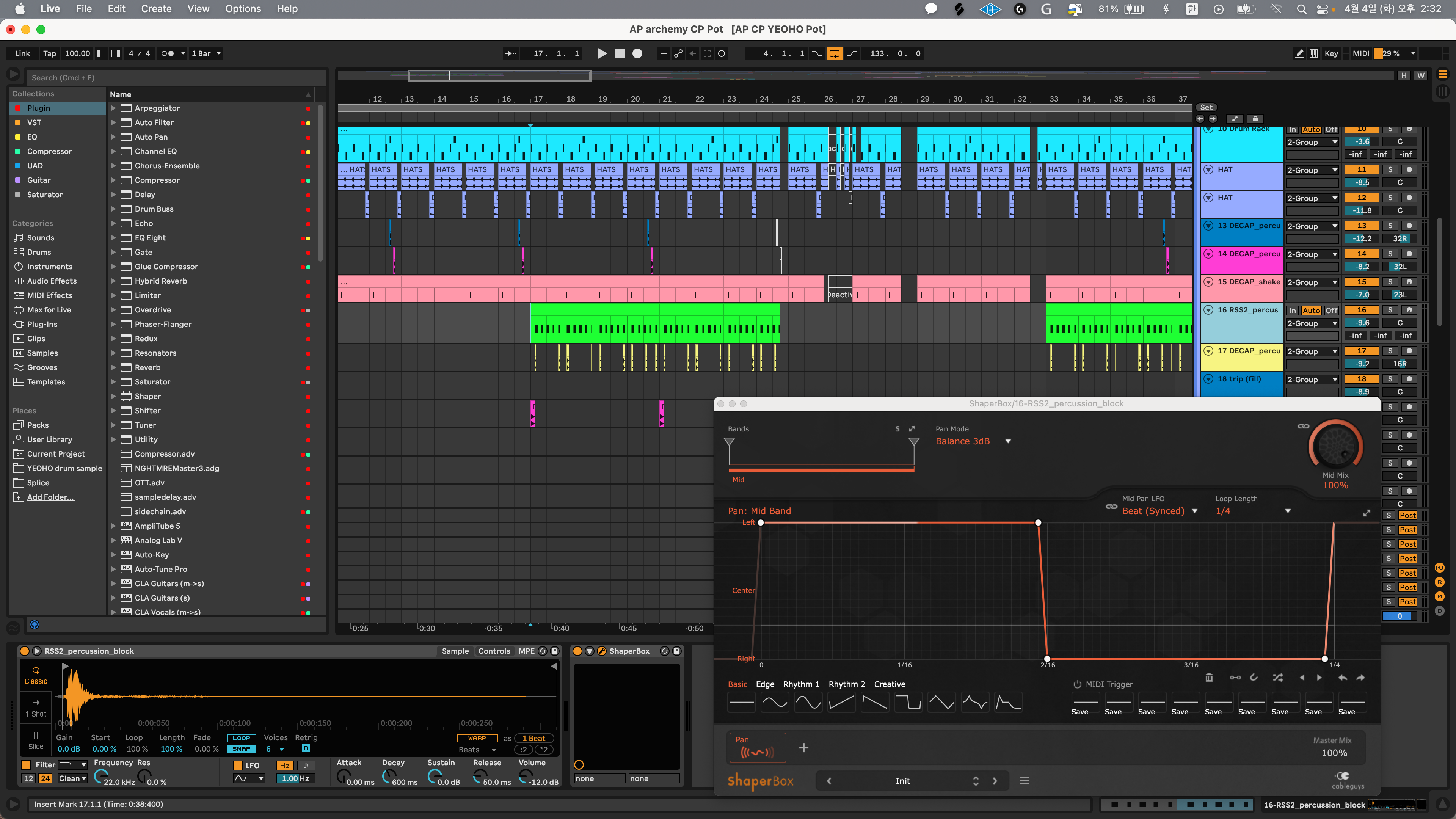Viewport: 1456px width, 819px height.
Task: Toggle track activator 14 for DECAP_percu
Action: pyautogui.click(x=1362, y=254)
